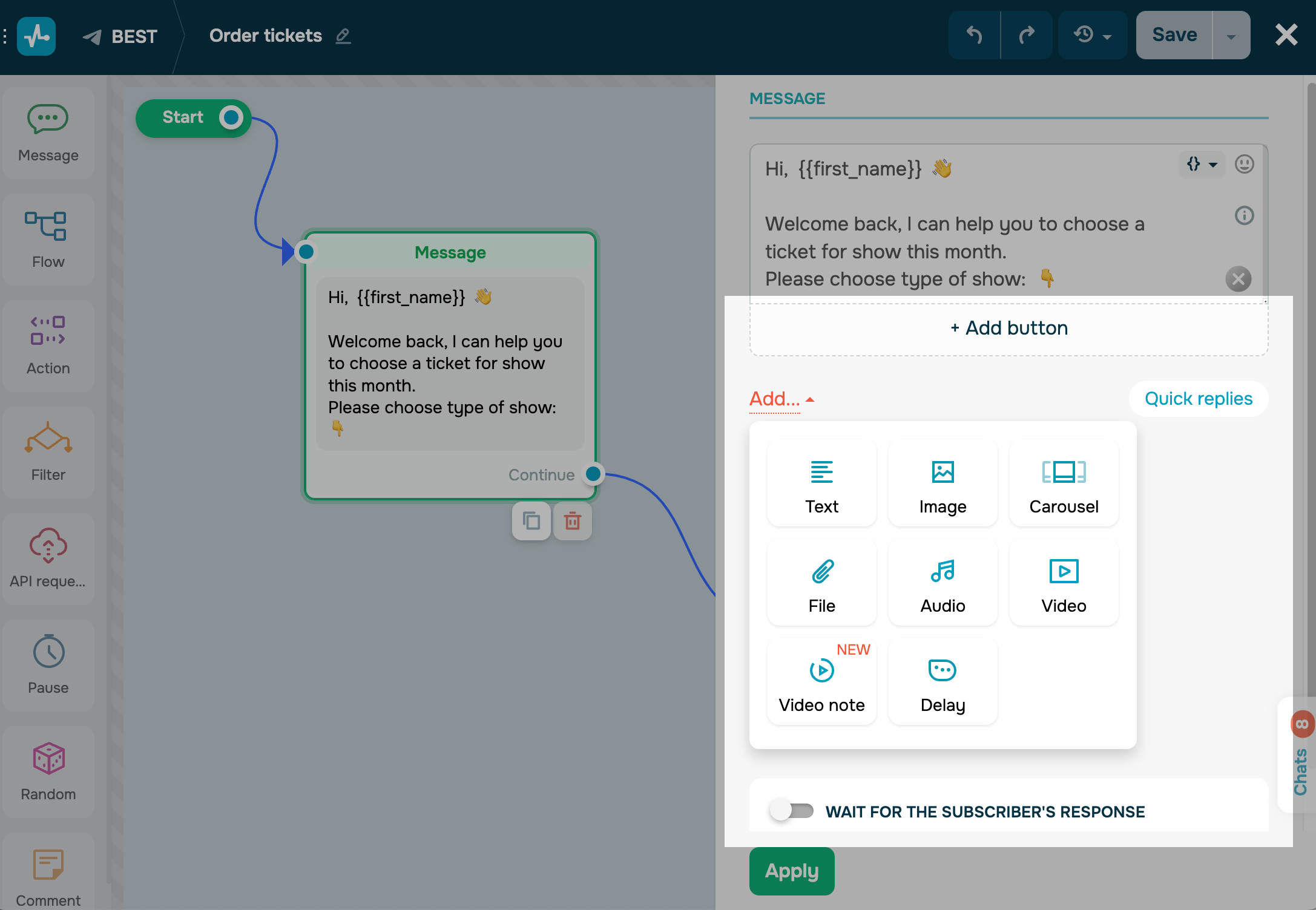Choose the Video note element
Screen dimensions: 1316x910
pos(821,682)
